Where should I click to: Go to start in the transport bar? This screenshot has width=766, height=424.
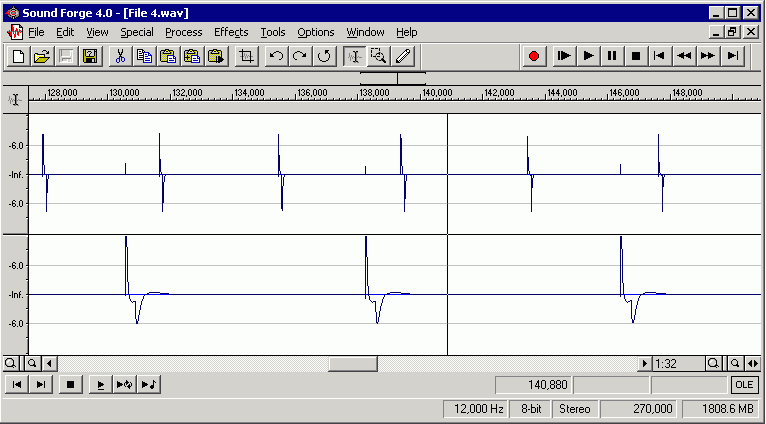click(660, 56)
